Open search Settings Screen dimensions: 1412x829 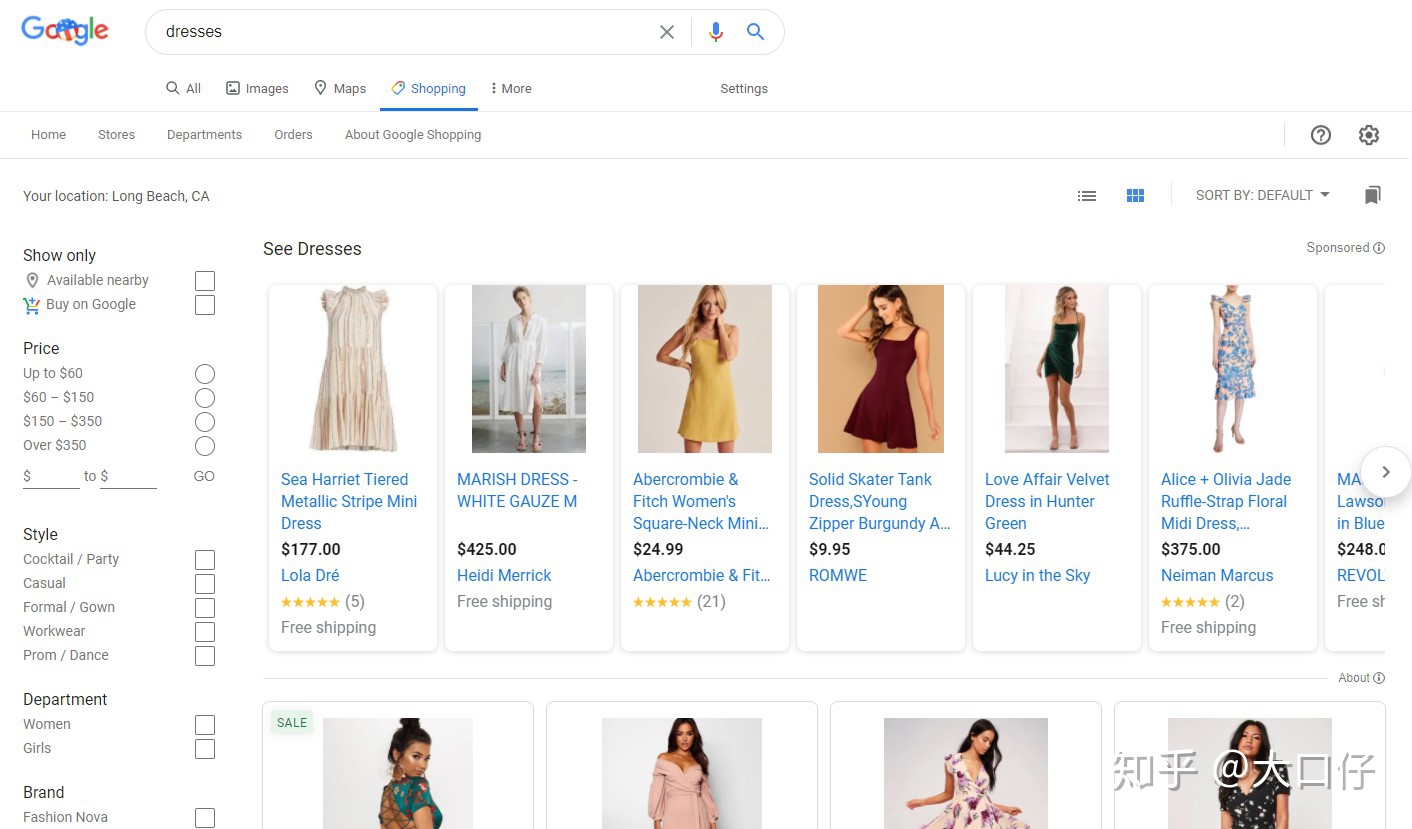pyautogui.click(x=744, y=89)
